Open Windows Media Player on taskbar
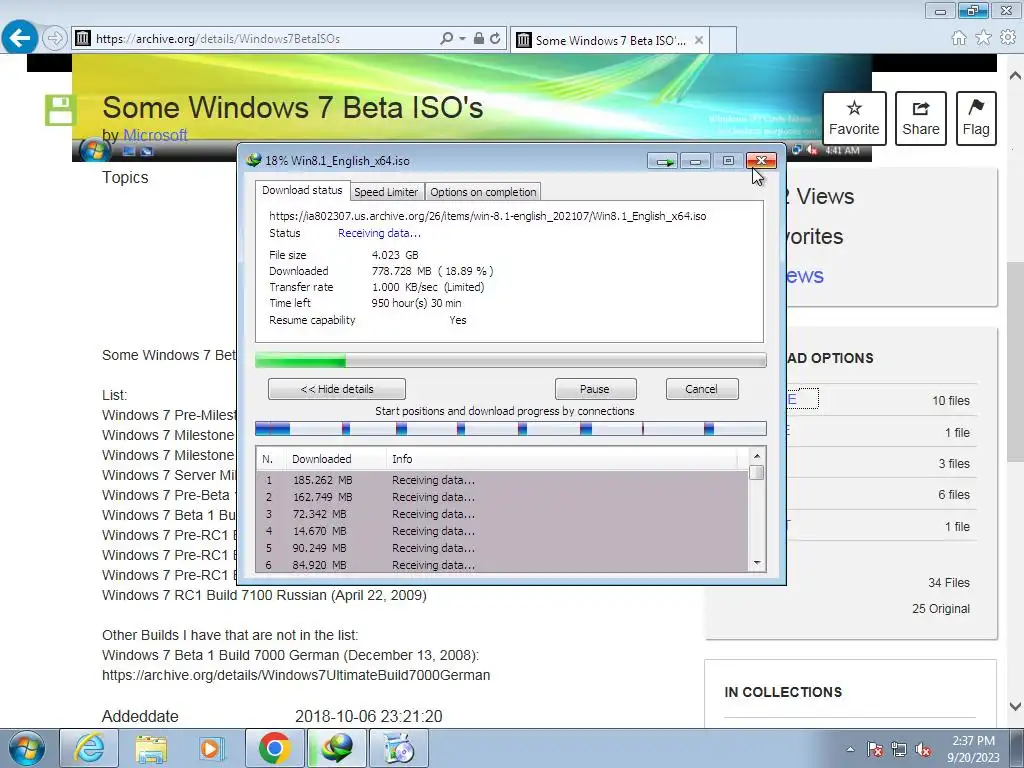Viewport: 1024px width, 768px height. click(212, 748)
